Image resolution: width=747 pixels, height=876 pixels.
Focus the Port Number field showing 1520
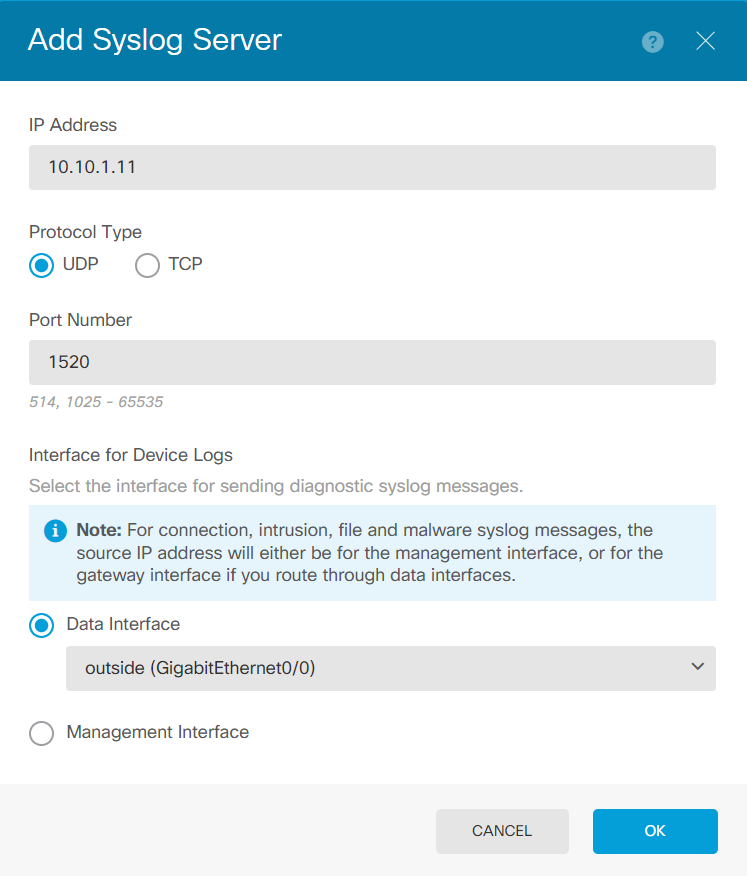pos(372,362)
